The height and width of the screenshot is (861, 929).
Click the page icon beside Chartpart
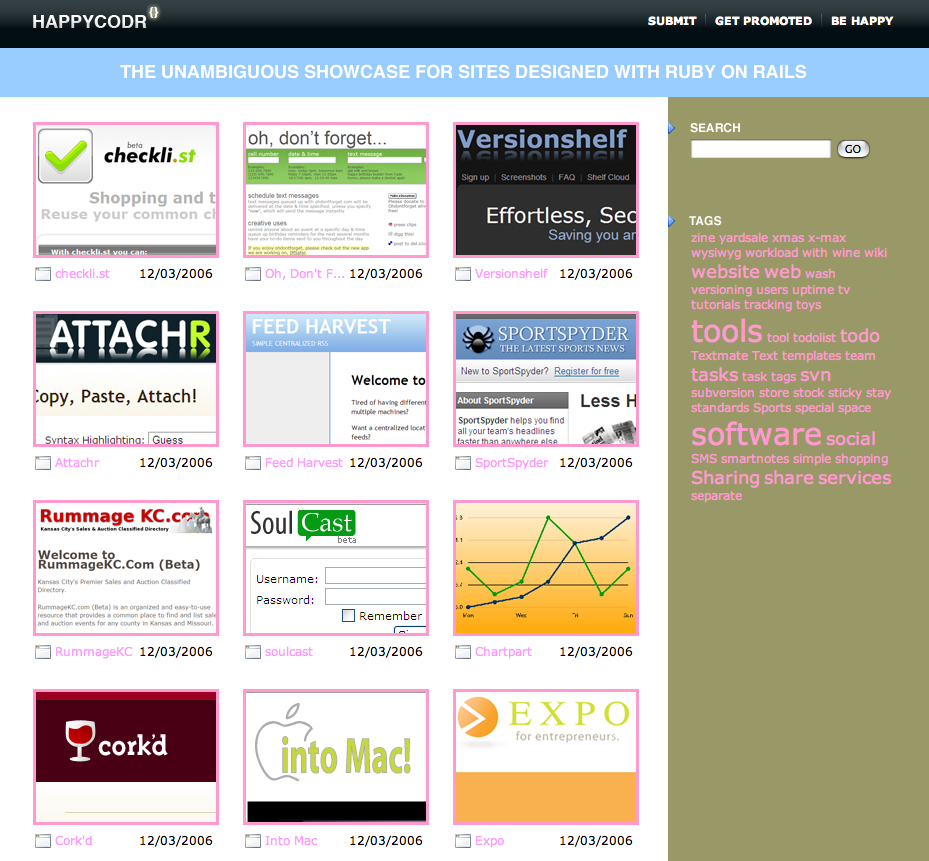click(463, 652)
